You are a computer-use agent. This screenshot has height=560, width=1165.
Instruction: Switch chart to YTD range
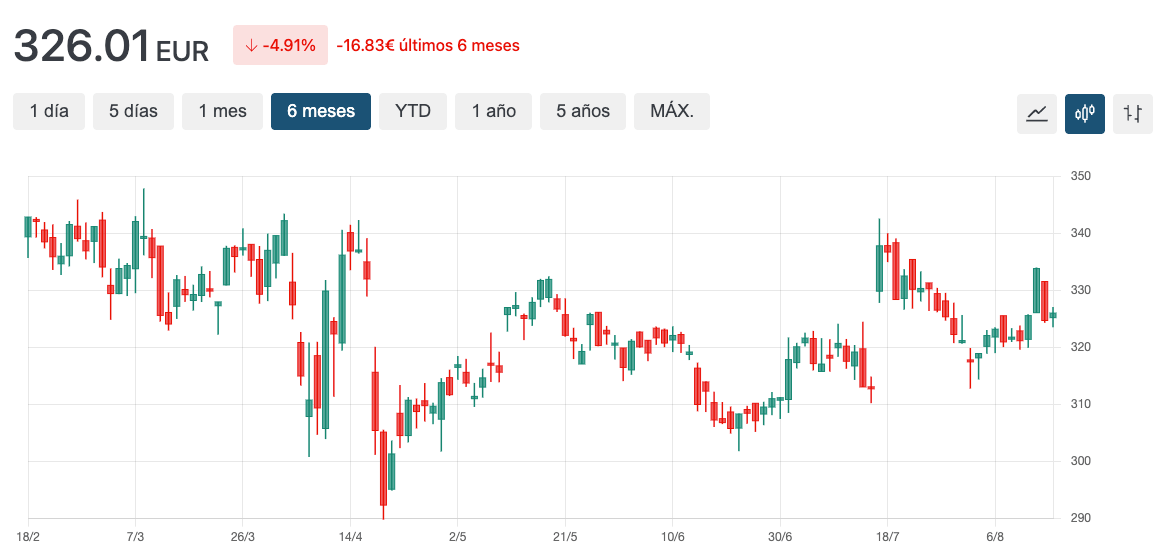coord(413,111)
